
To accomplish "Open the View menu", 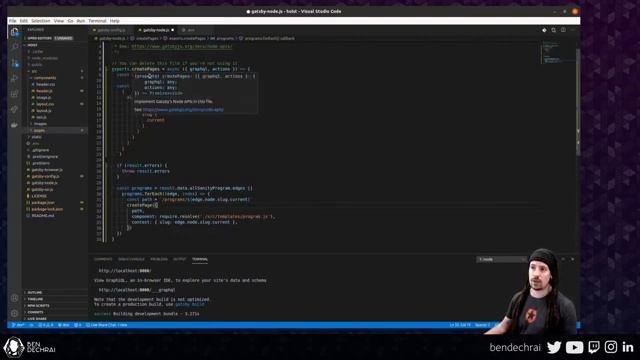I will 59,21.
